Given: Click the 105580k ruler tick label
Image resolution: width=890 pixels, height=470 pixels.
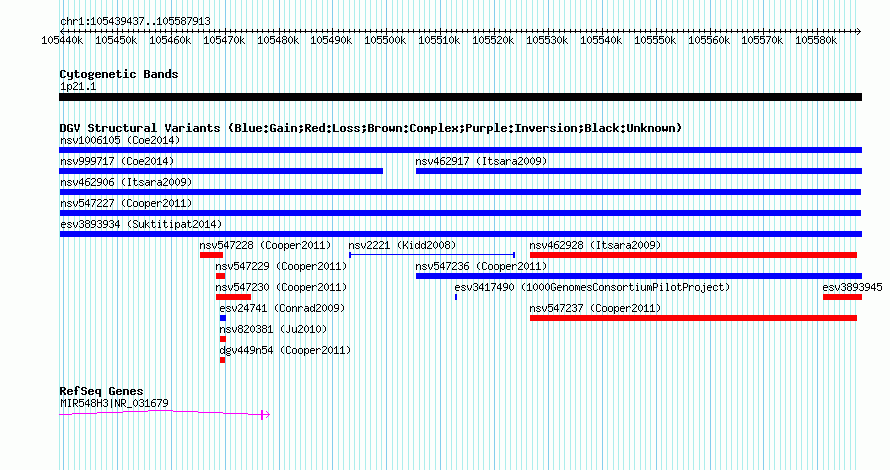Looking at the screenshot, I should (x=816, y=41).
